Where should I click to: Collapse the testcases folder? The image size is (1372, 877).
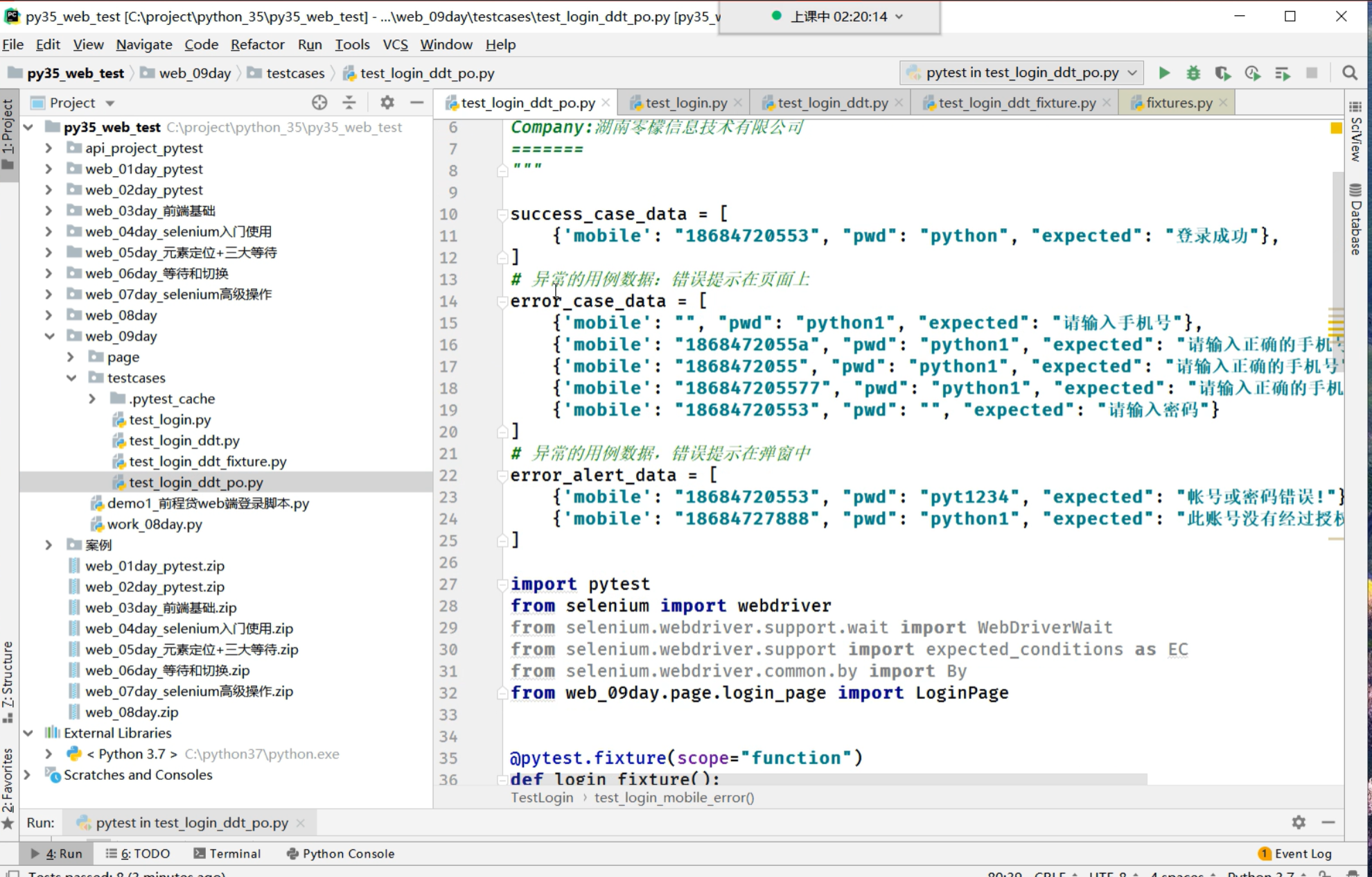[71, 378]
